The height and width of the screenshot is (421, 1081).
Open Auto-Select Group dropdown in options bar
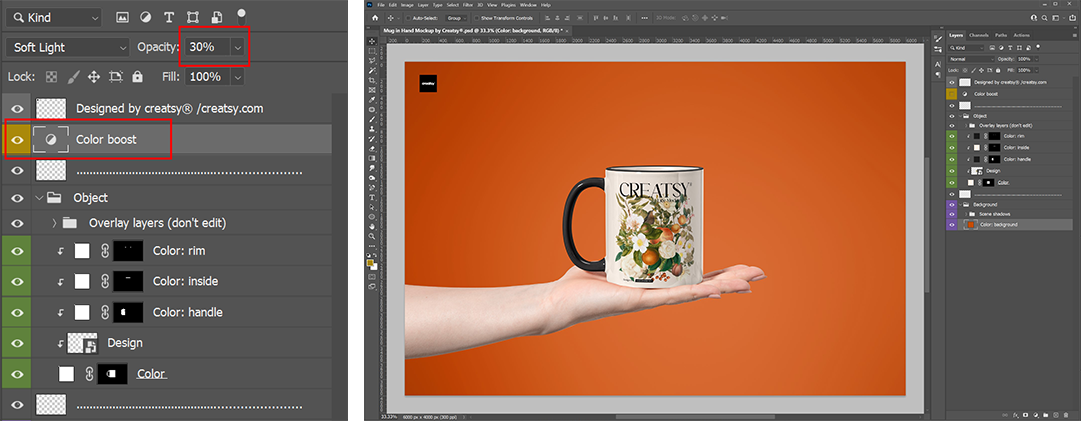[456, 18]
